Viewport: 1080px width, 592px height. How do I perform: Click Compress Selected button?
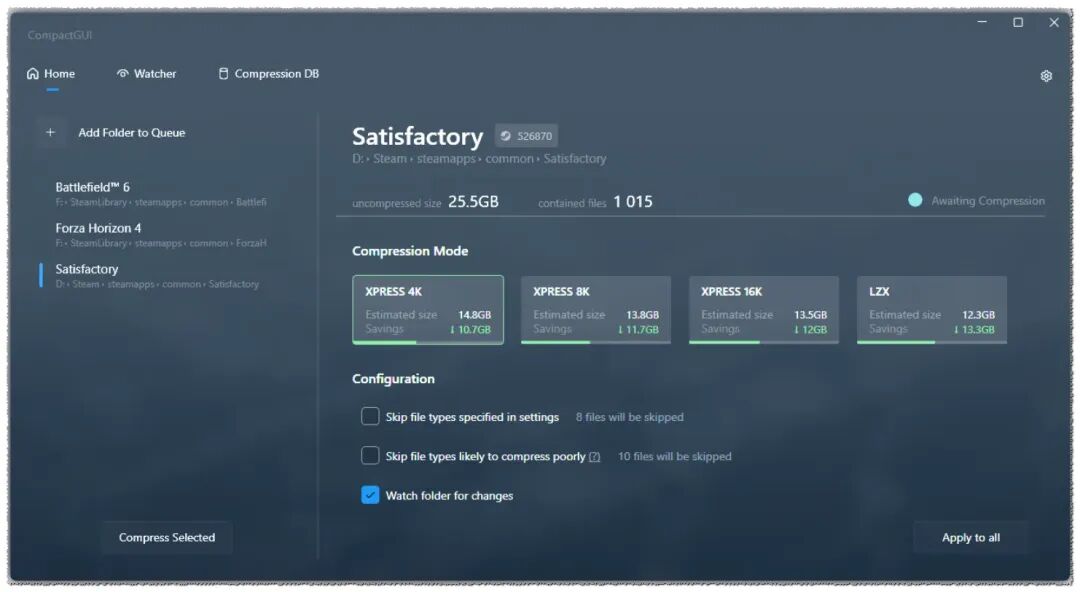167,538
